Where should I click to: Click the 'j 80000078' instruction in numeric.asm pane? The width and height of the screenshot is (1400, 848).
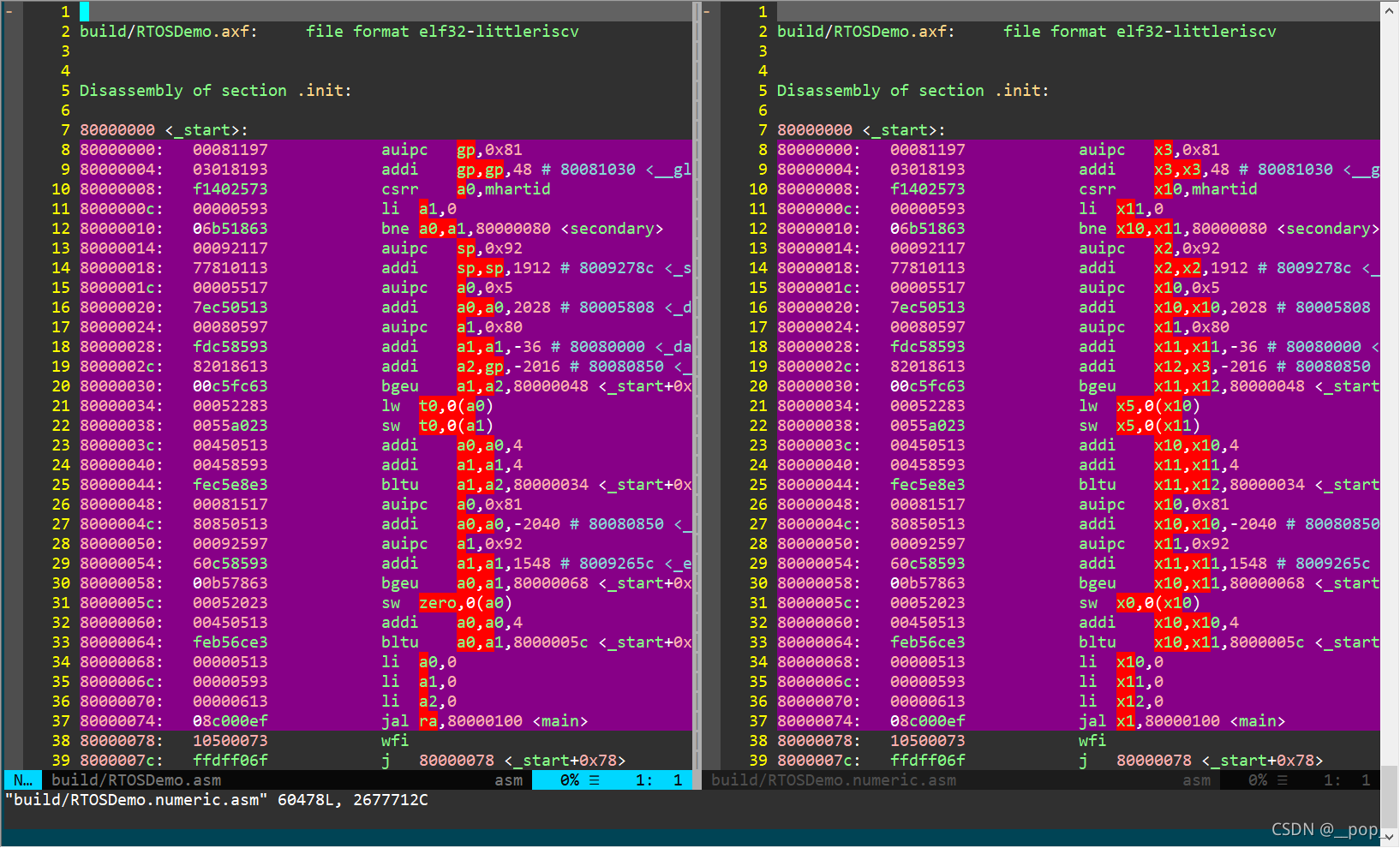click(1135, 761)
